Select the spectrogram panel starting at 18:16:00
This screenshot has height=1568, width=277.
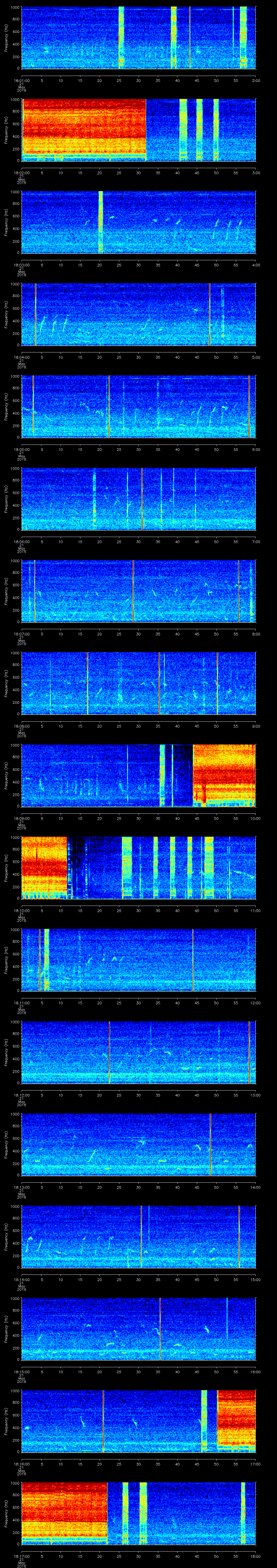[139, 1421]
